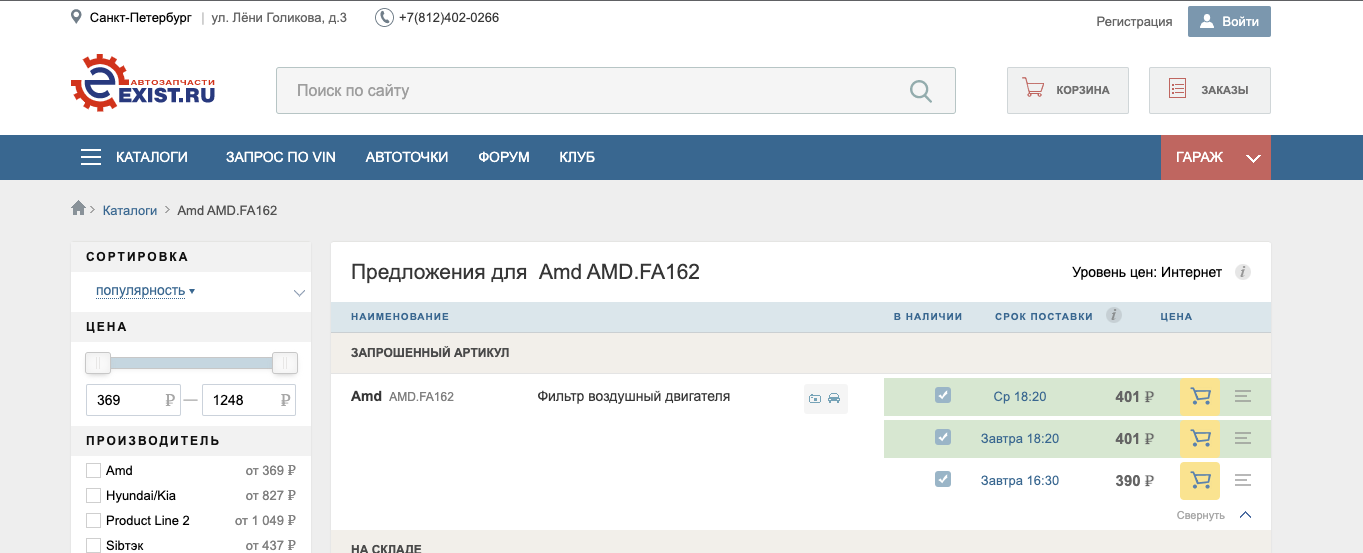This screenshot has height=553, width=1363.
Task: Check the Hyundai/Kia manufacturer filter
Action: tap(94, 495)
